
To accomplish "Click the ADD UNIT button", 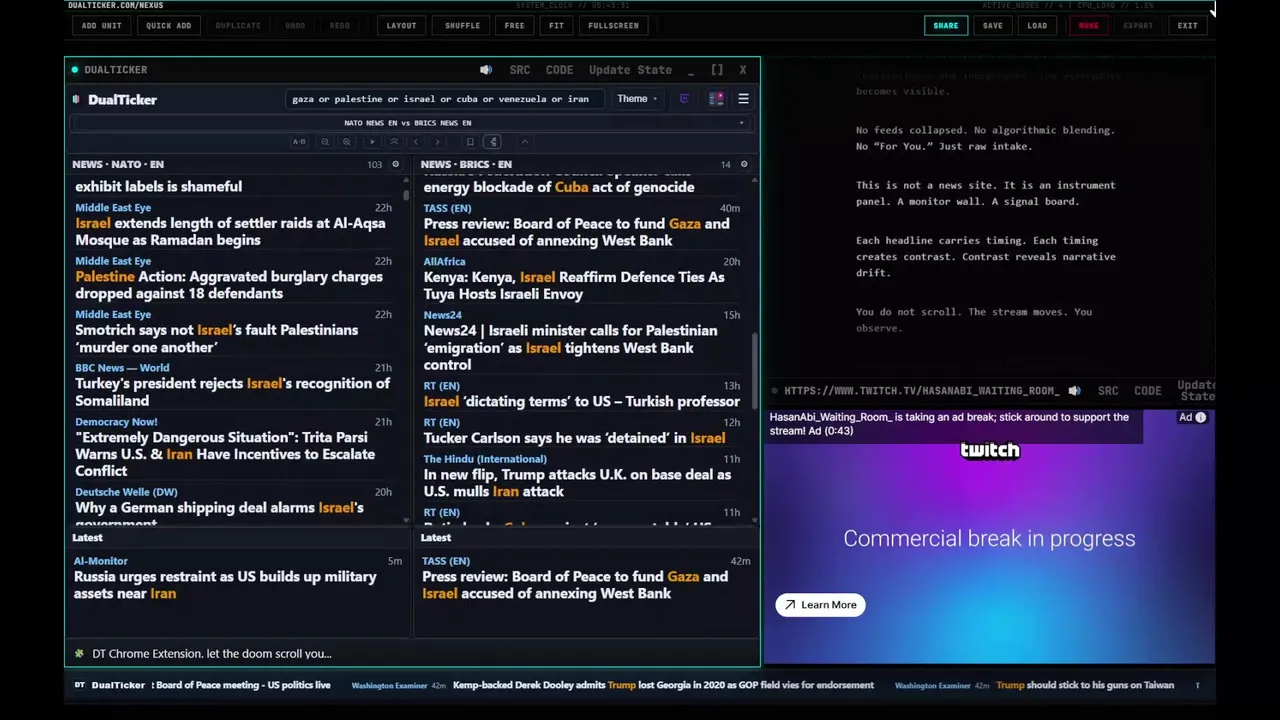I will (102, 26).
